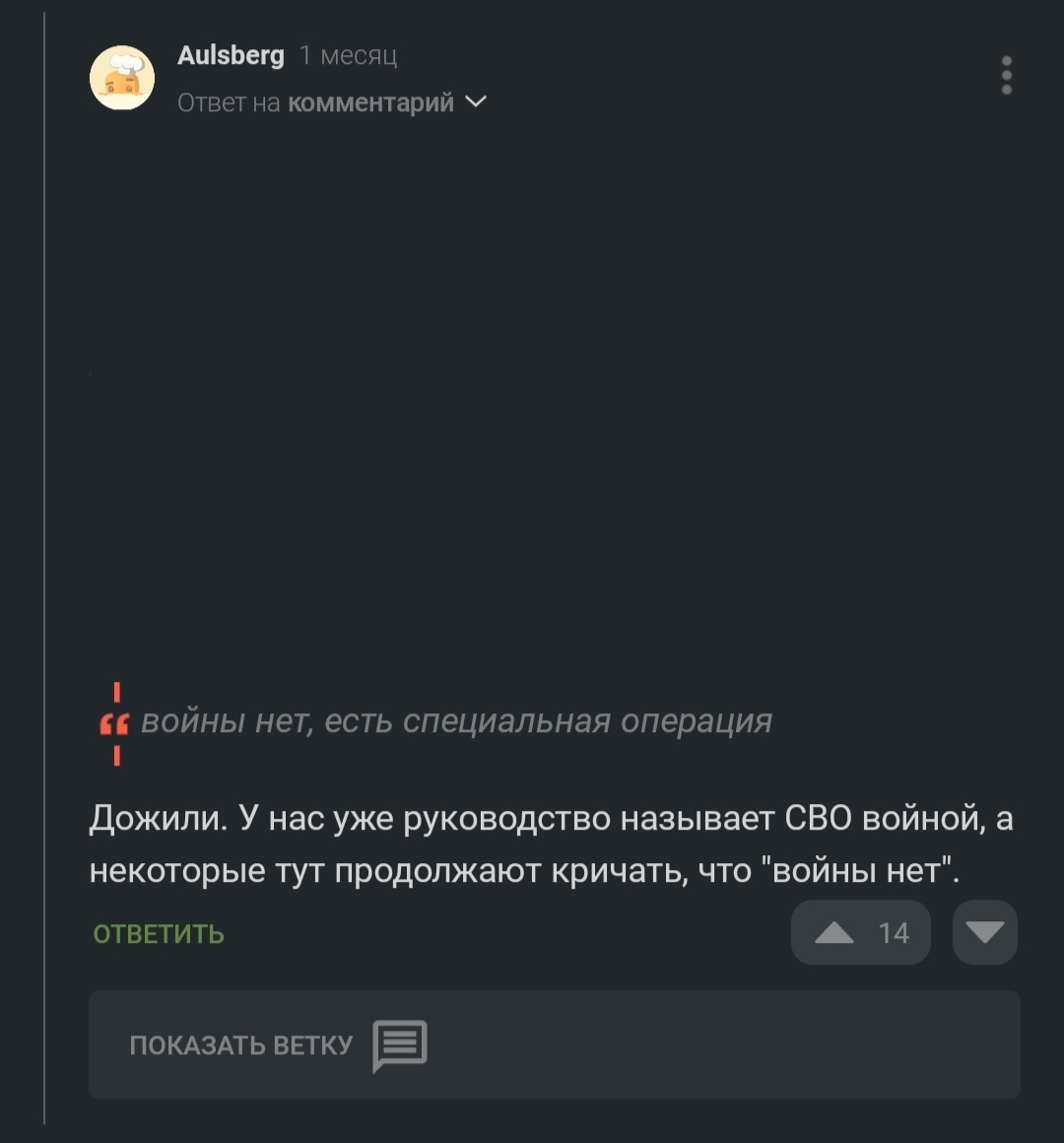Click the bold "комментарий" link

pyautogui.click(x=370, y=102)
